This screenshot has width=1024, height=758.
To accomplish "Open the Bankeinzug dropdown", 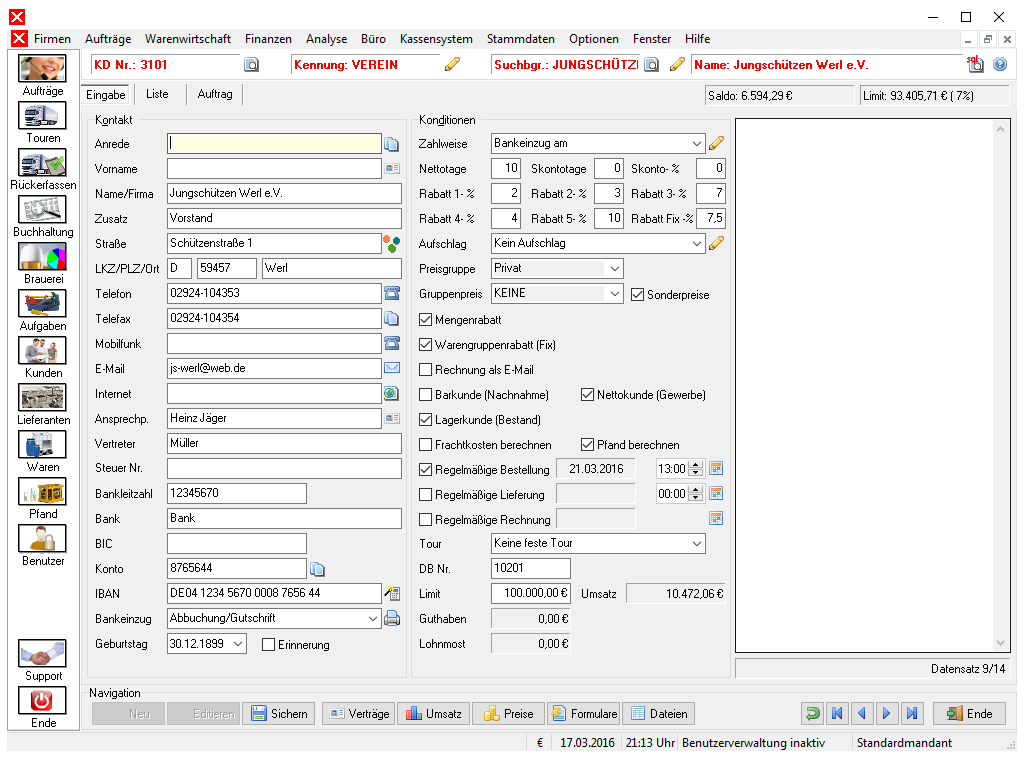I will click(x=373, y=618).
